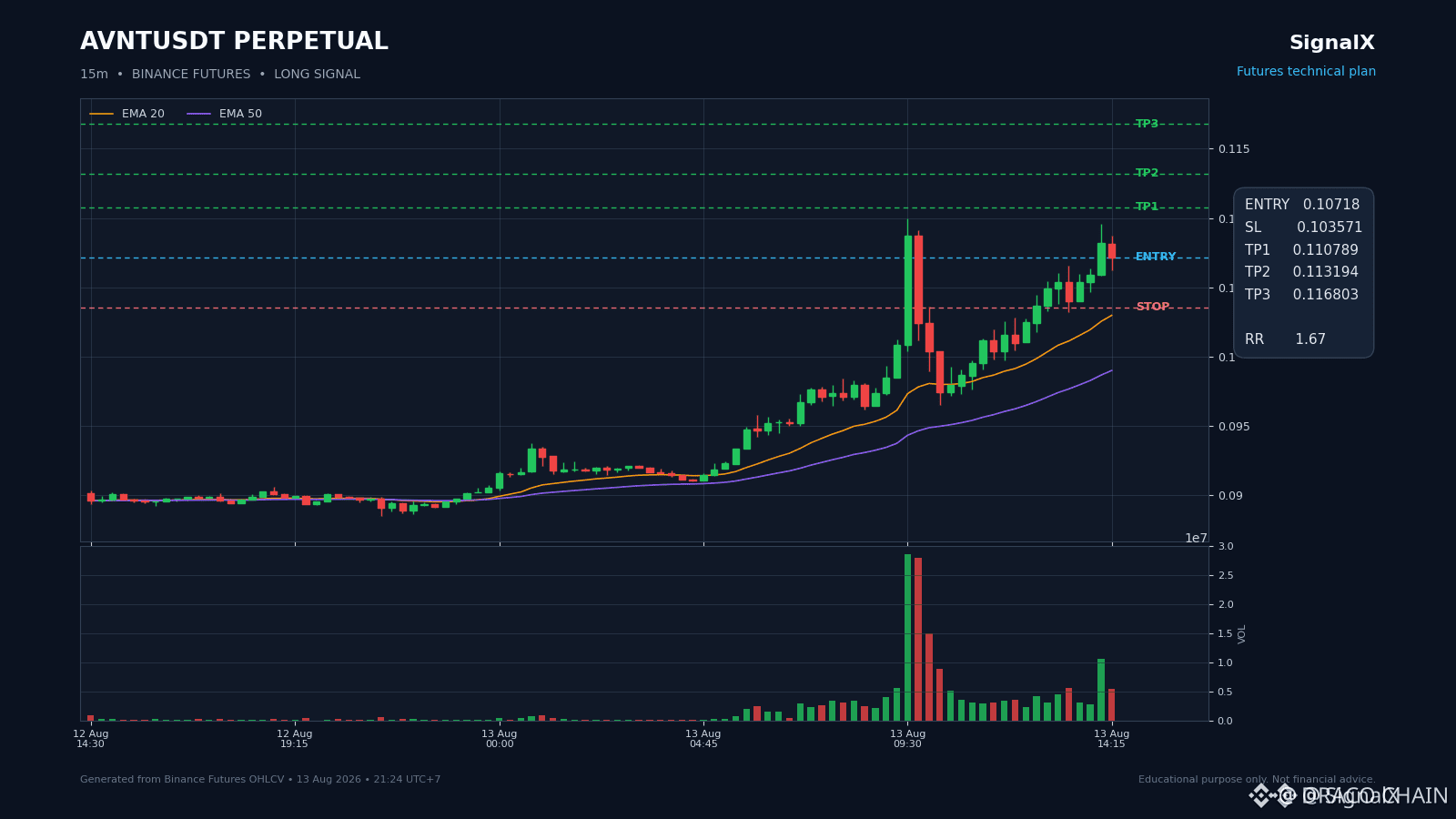The width and height of the screenshot is (1456, 819).
Task: Click the 'Futures technical plan' tagline
Action: click(x=1306, y=72)
